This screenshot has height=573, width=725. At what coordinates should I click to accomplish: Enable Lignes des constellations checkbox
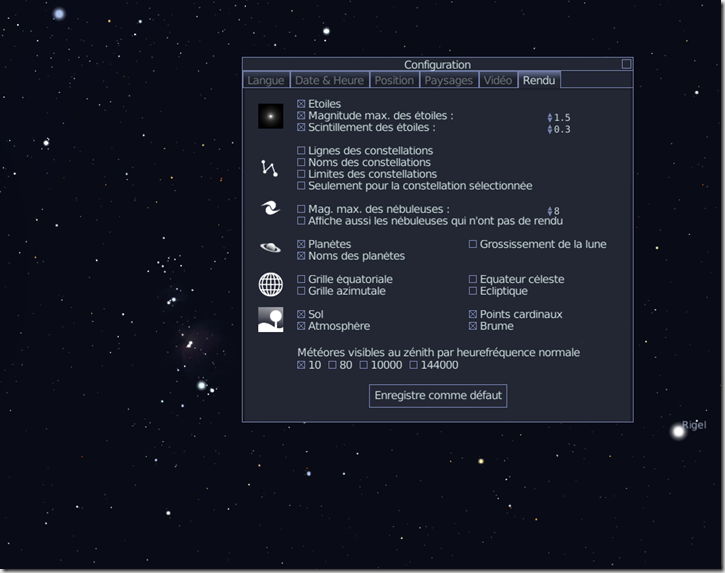(x=302, y=151)
